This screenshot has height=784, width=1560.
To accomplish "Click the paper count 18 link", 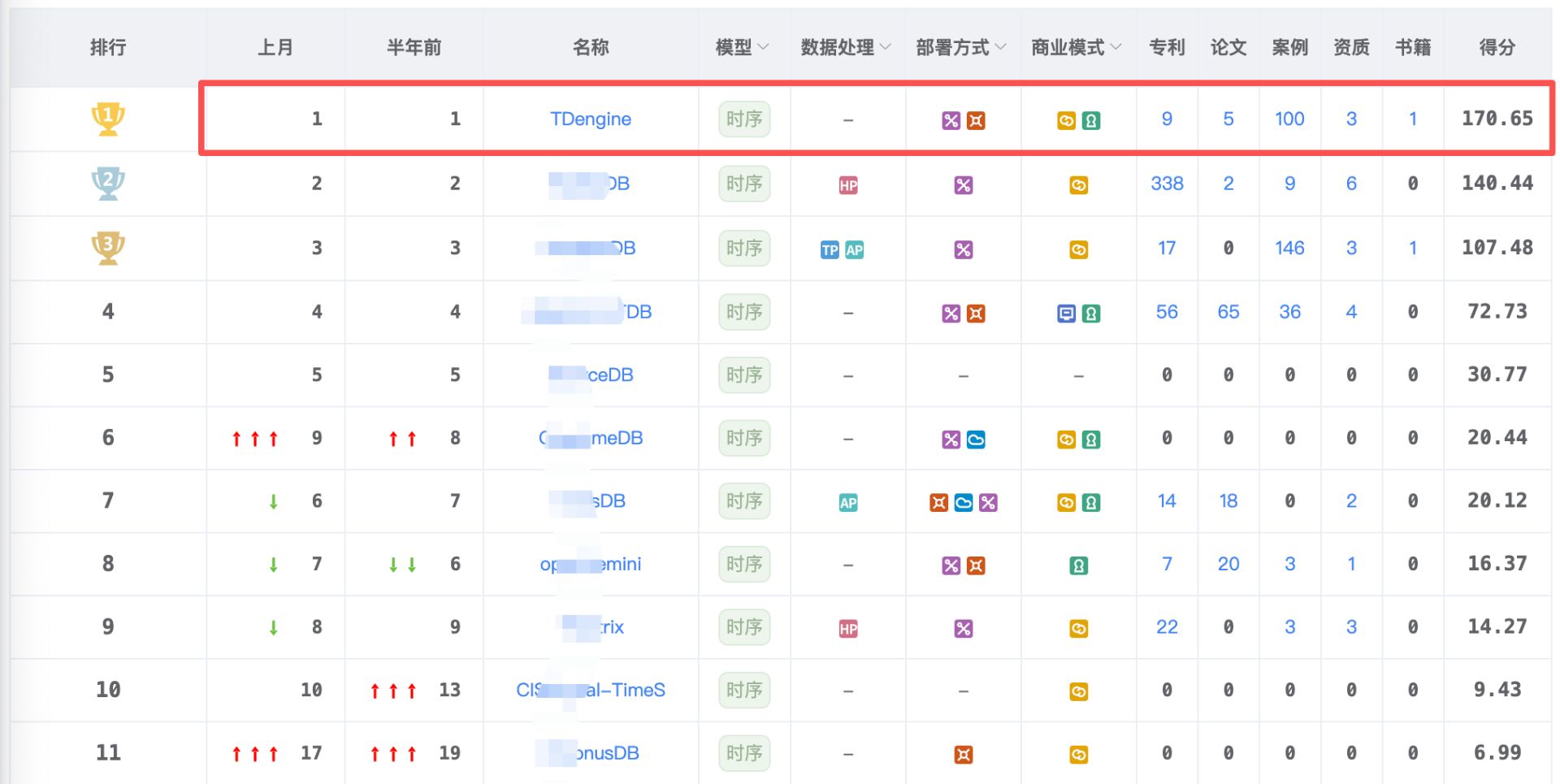I will click(x=1228, y=501).
